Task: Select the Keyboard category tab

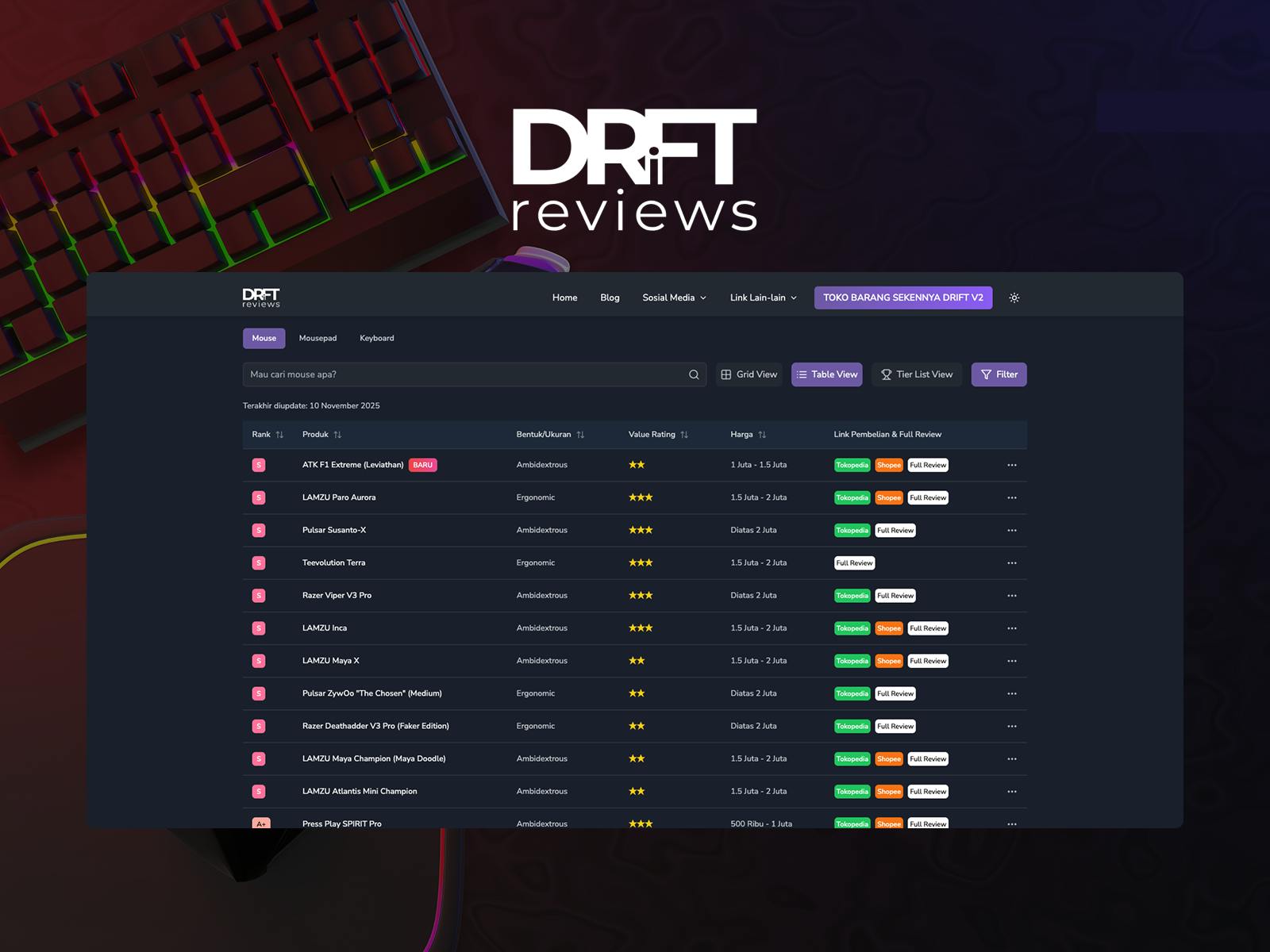Action: (x=377, y=338)
